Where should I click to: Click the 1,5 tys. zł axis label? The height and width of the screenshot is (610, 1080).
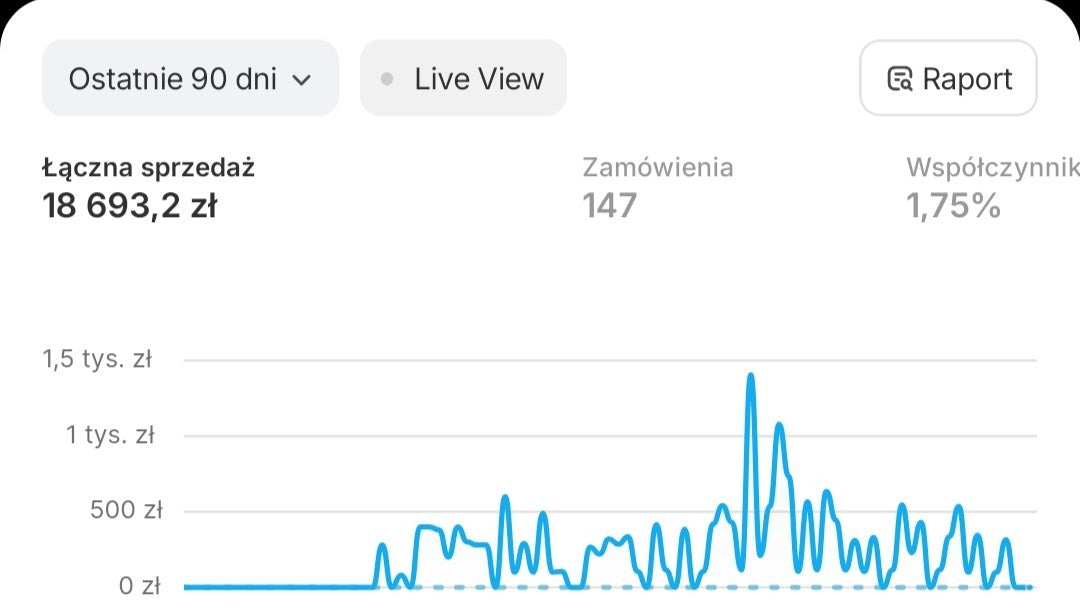pyautogui.click(x=96, y=360)
